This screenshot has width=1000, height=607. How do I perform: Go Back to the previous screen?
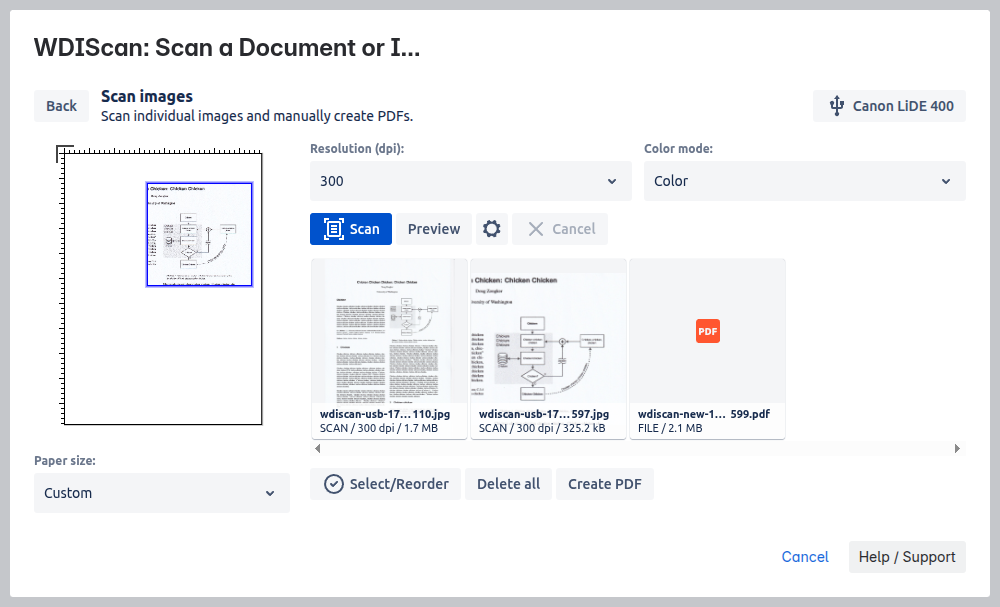click(61, 106)
